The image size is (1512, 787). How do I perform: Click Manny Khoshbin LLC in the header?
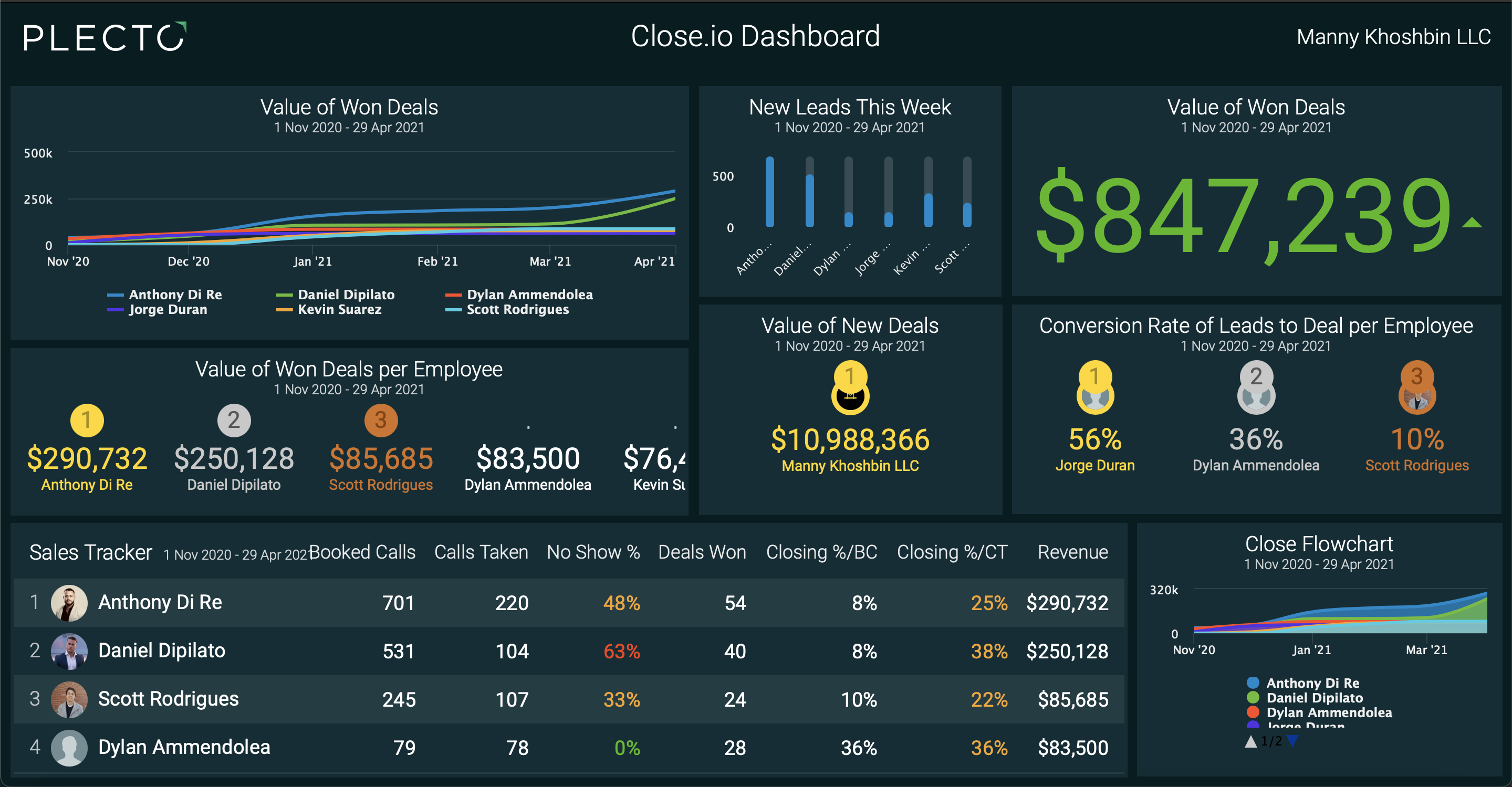coord(1393,37)
